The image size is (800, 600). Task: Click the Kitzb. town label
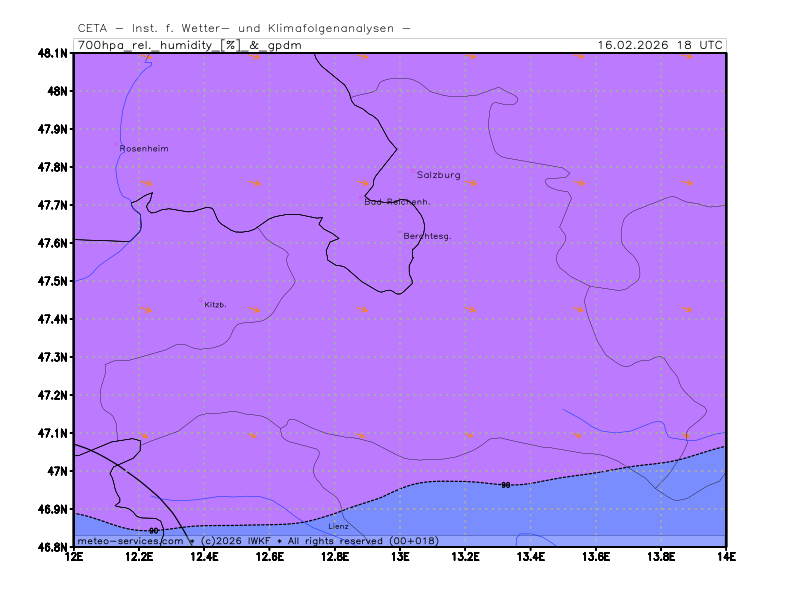(215, 304)
